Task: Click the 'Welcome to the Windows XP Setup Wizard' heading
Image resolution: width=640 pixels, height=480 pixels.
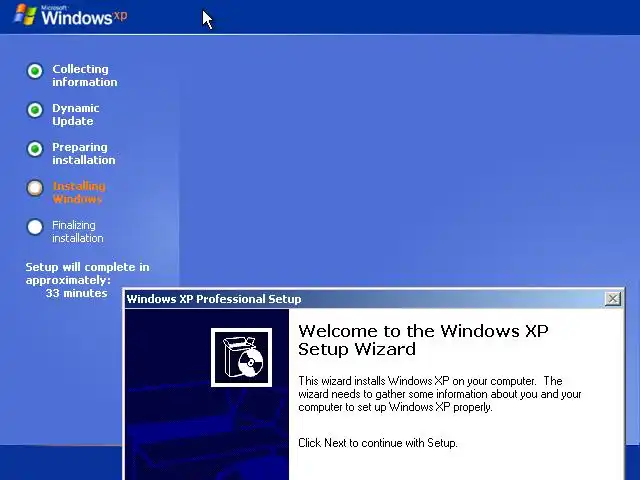Action: tap(423, 340)
